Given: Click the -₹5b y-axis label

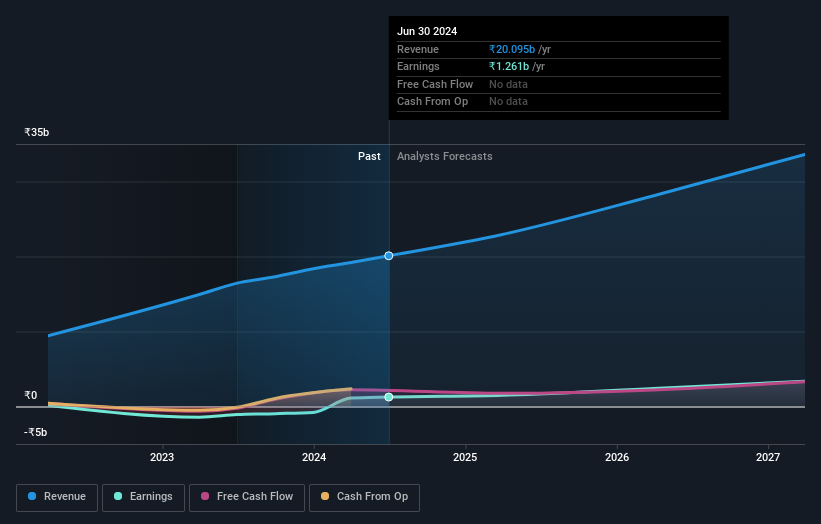Looking at the screenshot, I should click(36, 432).
